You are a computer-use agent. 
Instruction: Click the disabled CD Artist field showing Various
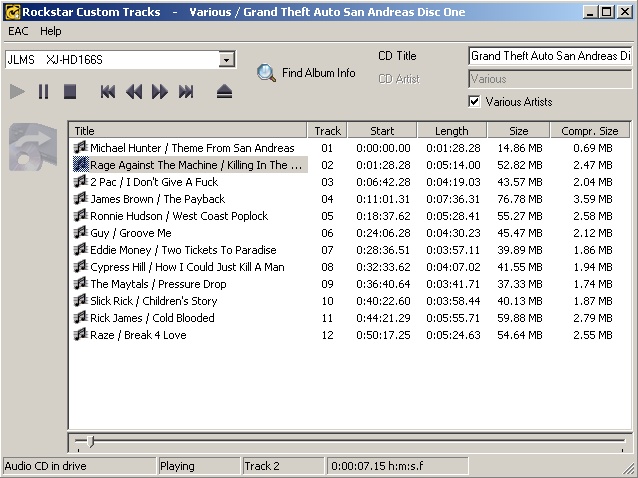pos(550,79)
